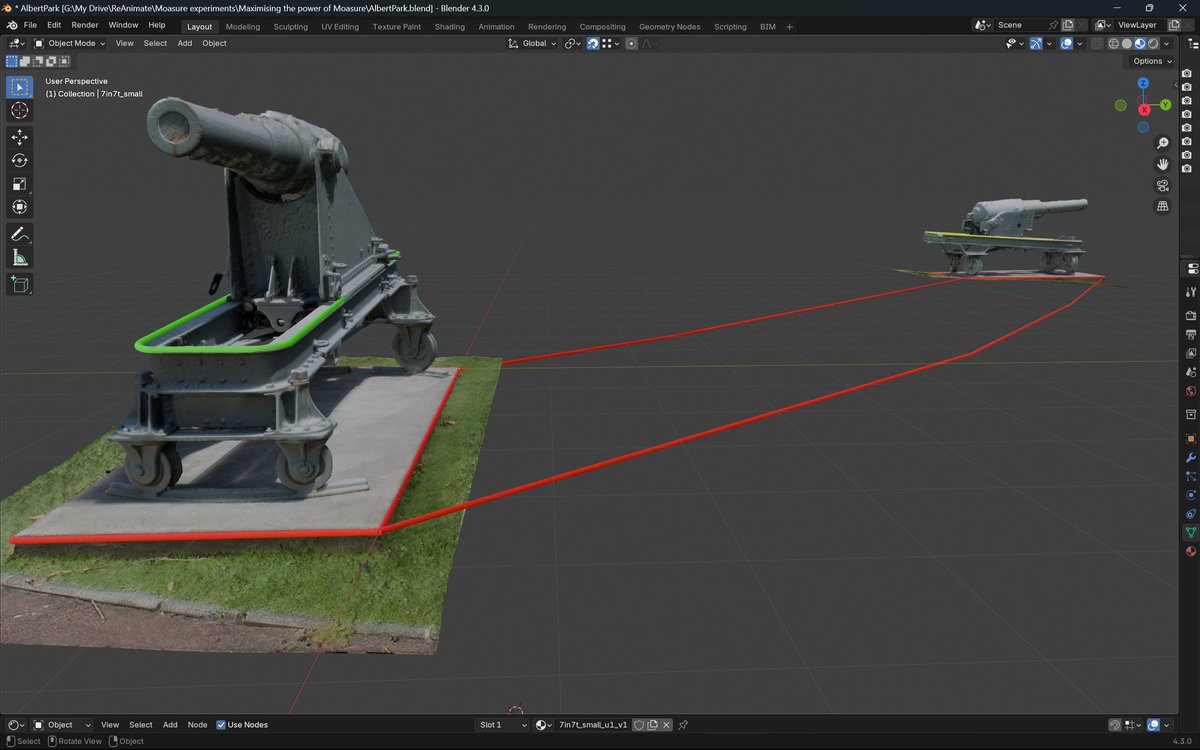Select the Annotate tool

pos(20,234)
